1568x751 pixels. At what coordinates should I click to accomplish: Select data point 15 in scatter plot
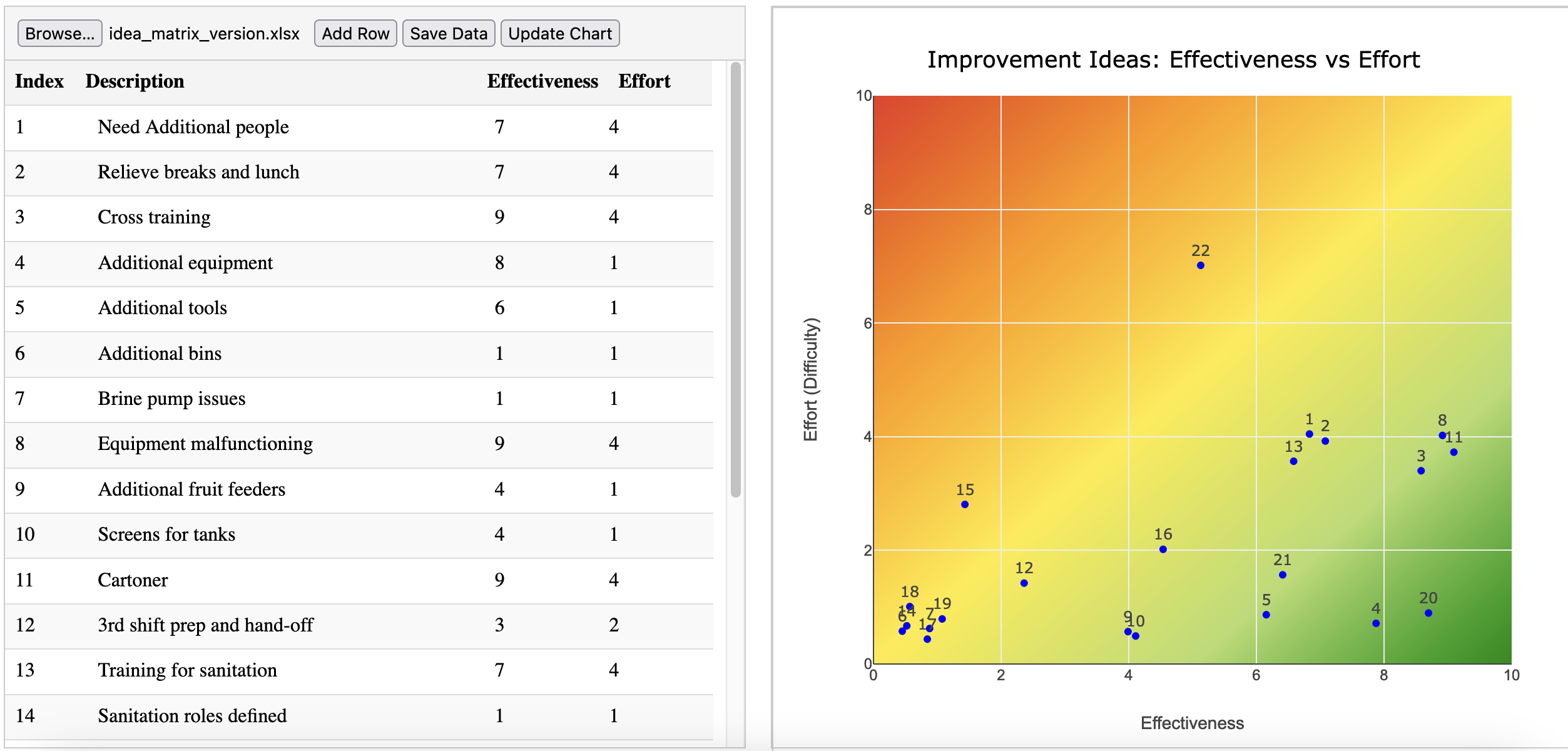[x=964, y=504]
